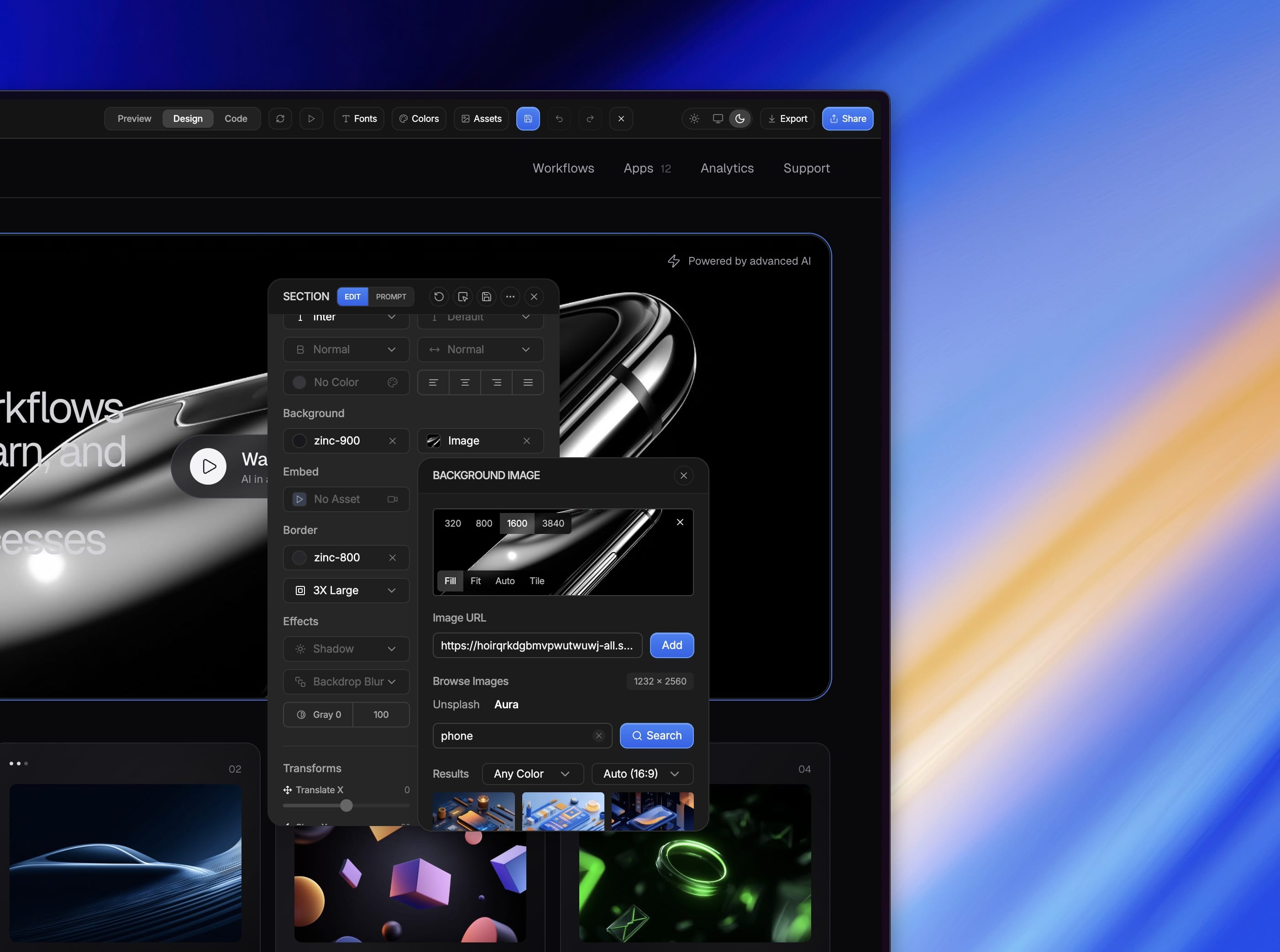Open the Any Color results filter dropdown
The height and width of the screenshot is (952, 1280).
[x=531, y=774]
